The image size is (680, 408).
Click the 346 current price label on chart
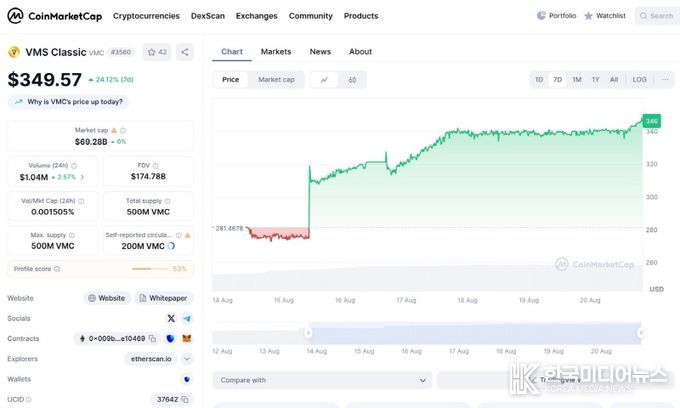(651, 121)
